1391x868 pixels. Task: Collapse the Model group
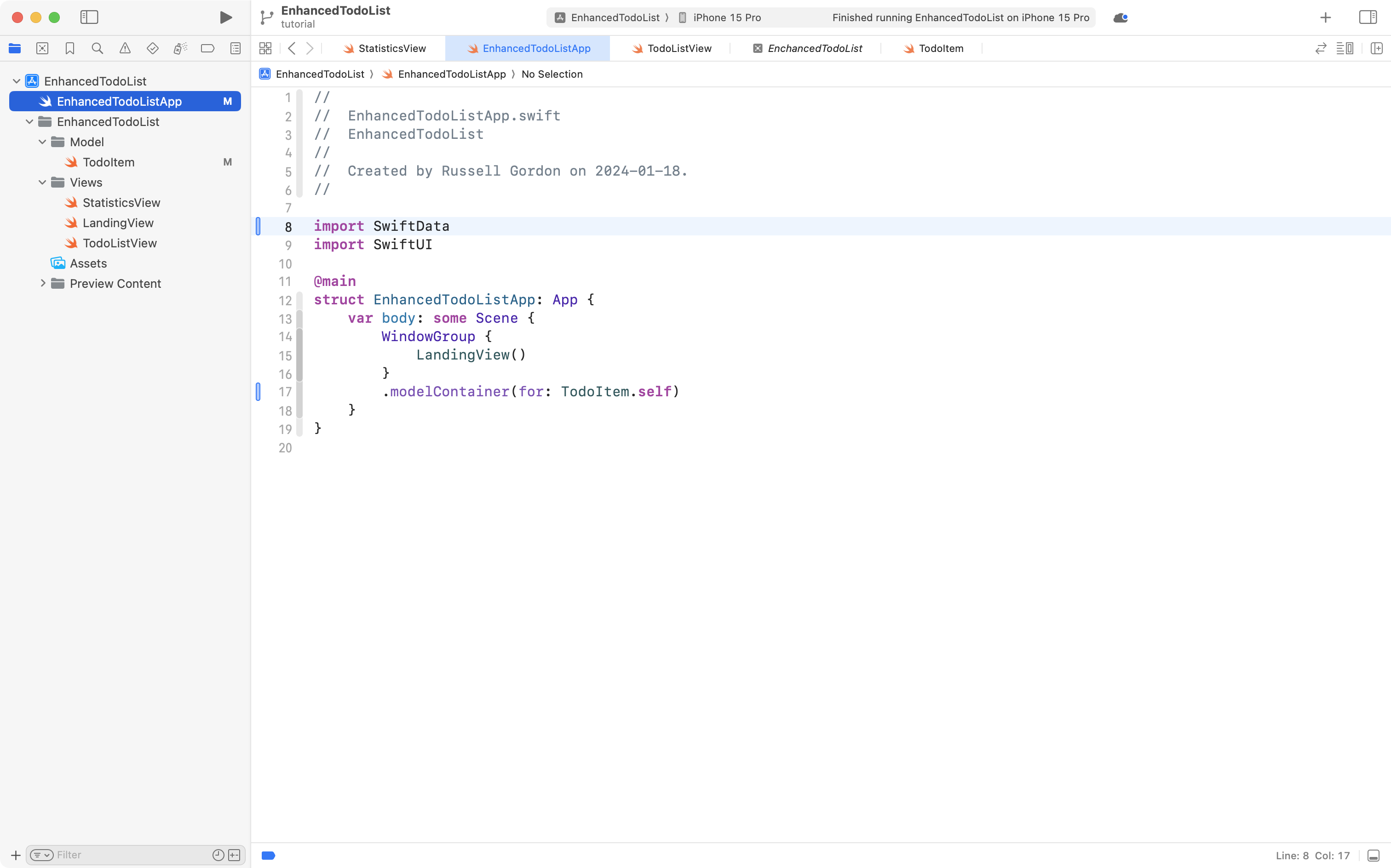click(x=41, y=142)
